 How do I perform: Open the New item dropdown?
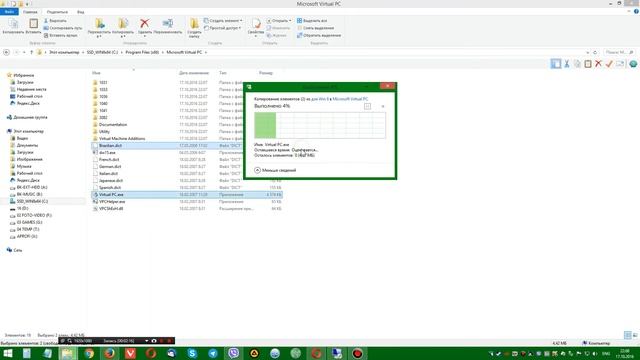[223, 20]
